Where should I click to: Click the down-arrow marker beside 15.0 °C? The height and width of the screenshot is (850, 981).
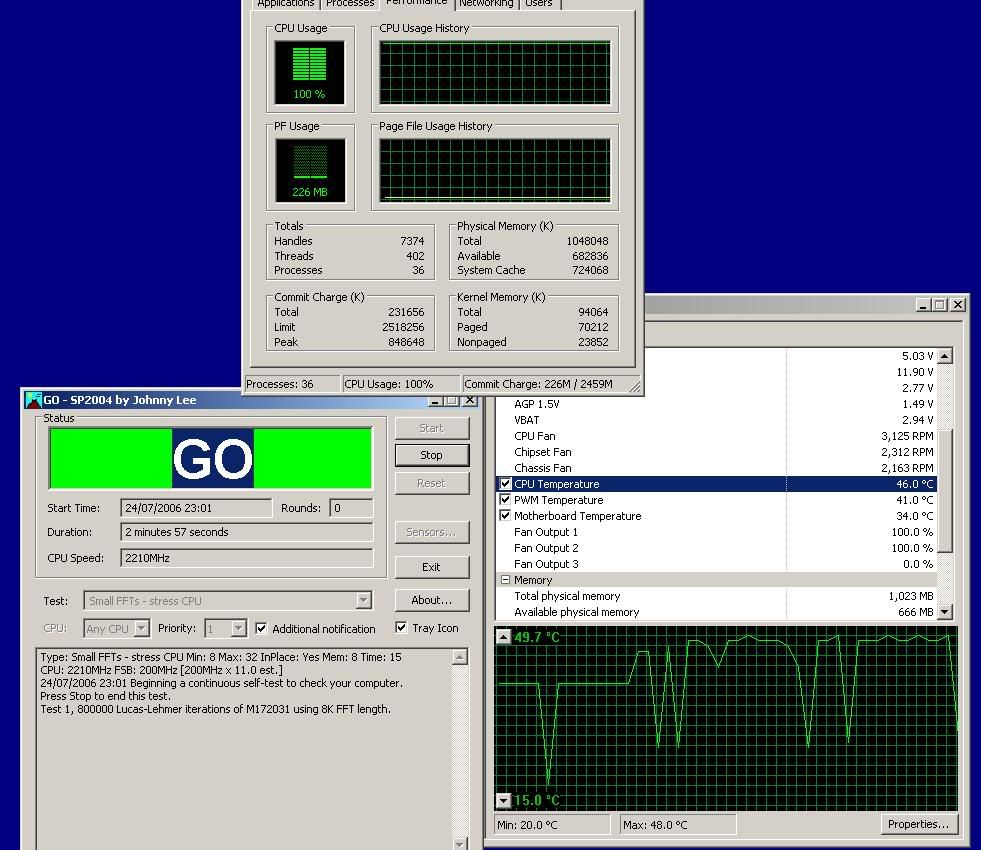(503, 800)
